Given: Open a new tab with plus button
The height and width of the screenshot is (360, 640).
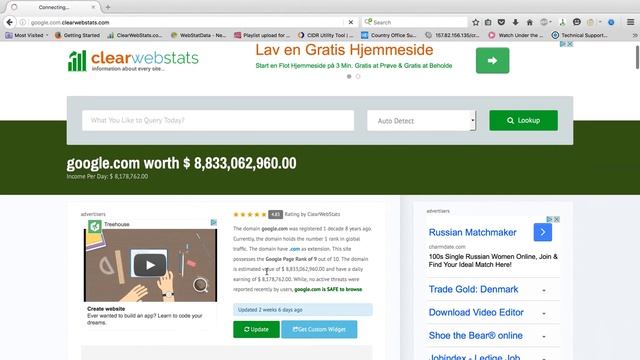Looking at the screenshot, I should [x=108, y=7].
